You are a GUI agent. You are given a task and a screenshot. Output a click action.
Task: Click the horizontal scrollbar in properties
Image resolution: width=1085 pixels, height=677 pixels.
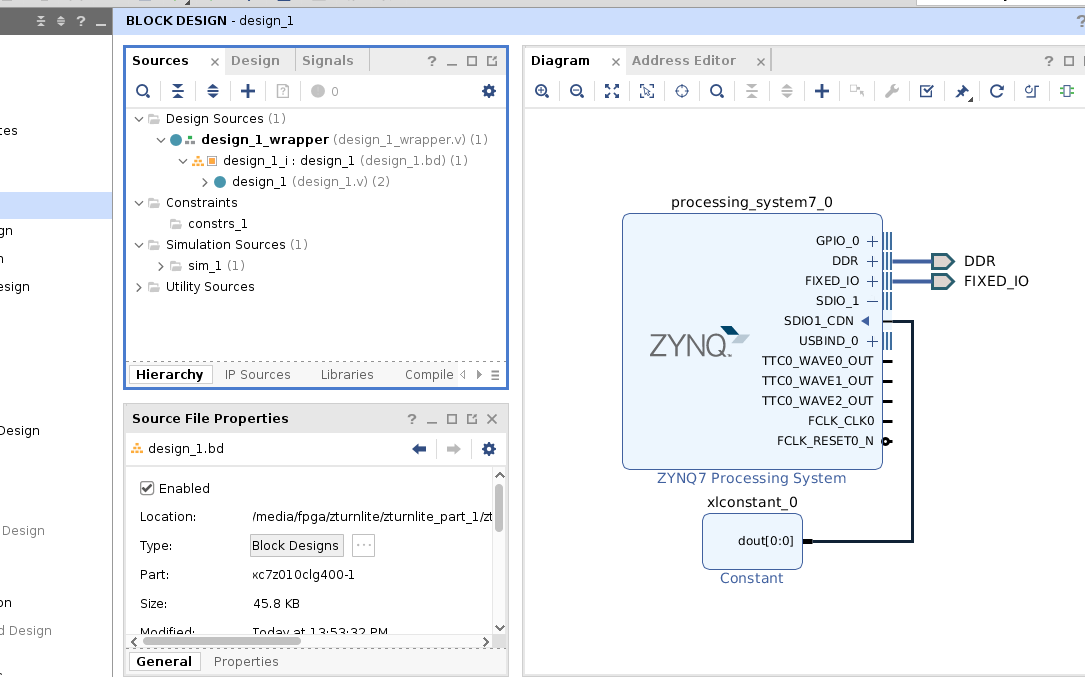click(x=221, y=642)
